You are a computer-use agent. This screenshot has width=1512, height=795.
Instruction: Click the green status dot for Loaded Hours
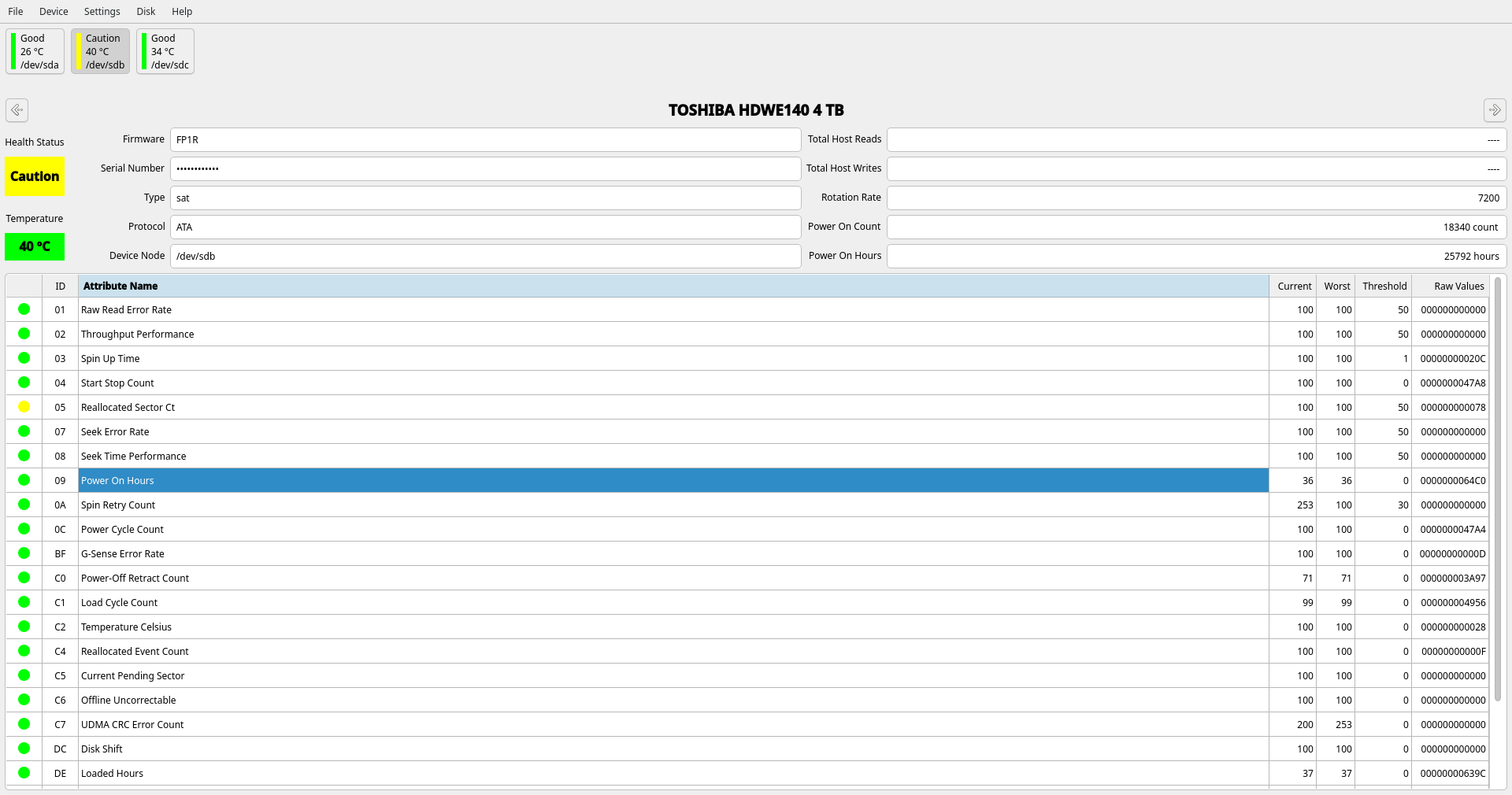pyautogui.click(x=24, y=773)
